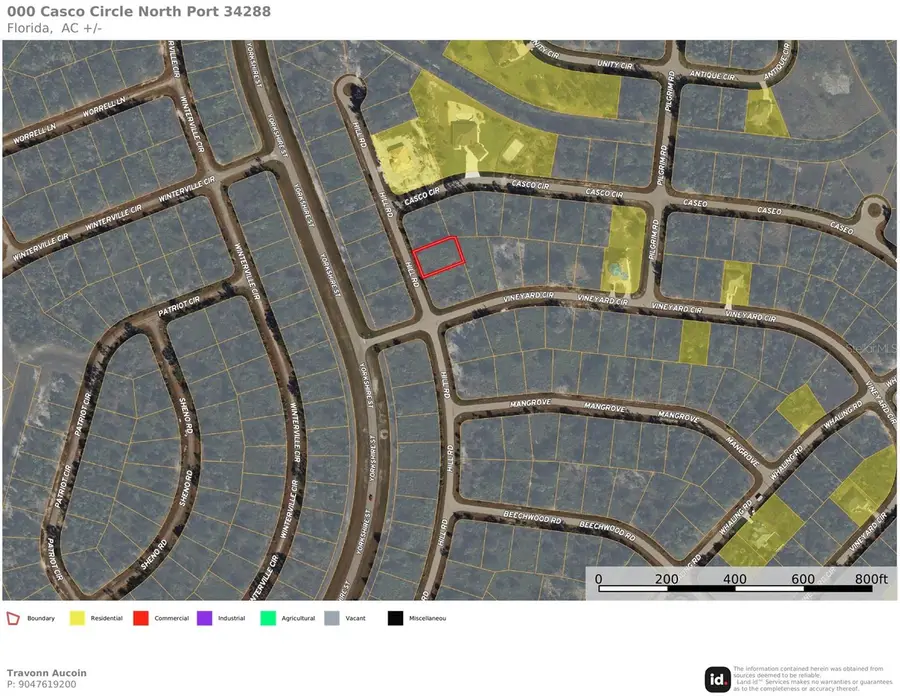Click the yellow residential lot with pool near Pilgrim Rd
Screen dimensions: 900x696
tap(624, 245)
